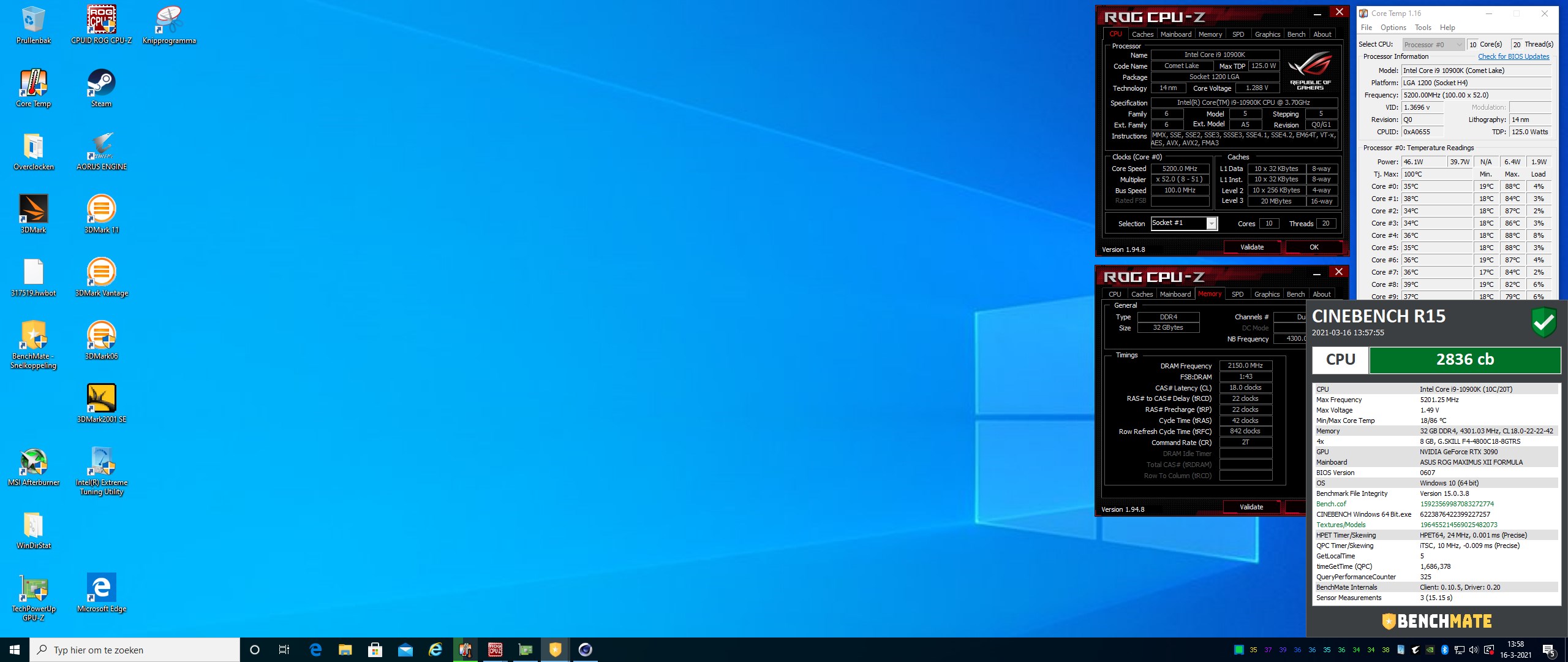This screenshot has height=662, width=1568.
Task: Open Mail app from taskbar
Action: 405,650
